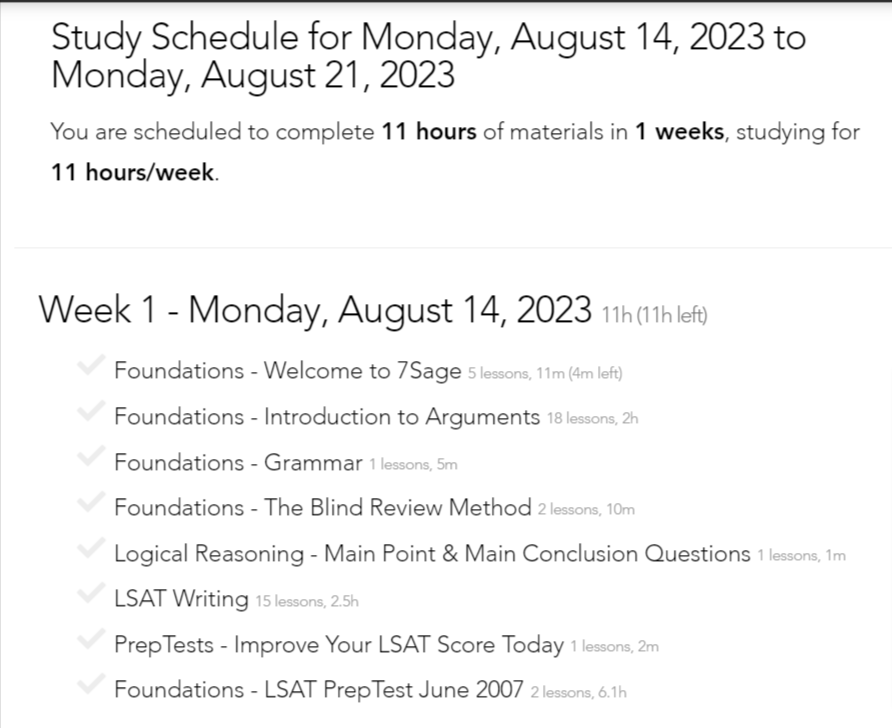Open the LSAT Writing module
892x728 pixels.
[181, 599]
